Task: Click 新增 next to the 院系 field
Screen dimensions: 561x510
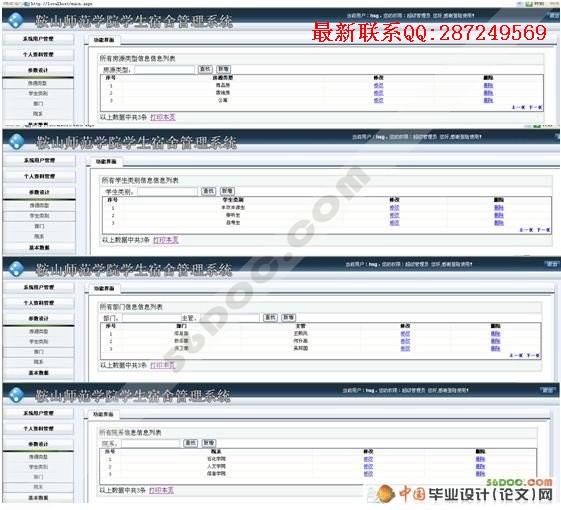Action: click(x=209, y=443)
